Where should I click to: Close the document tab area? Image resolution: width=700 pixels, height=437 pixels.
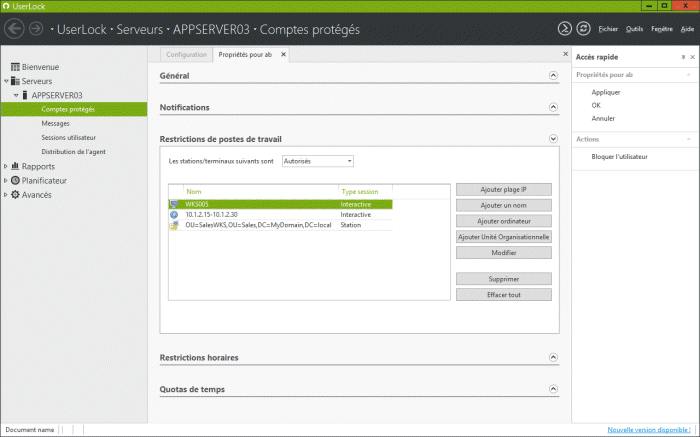565,54
